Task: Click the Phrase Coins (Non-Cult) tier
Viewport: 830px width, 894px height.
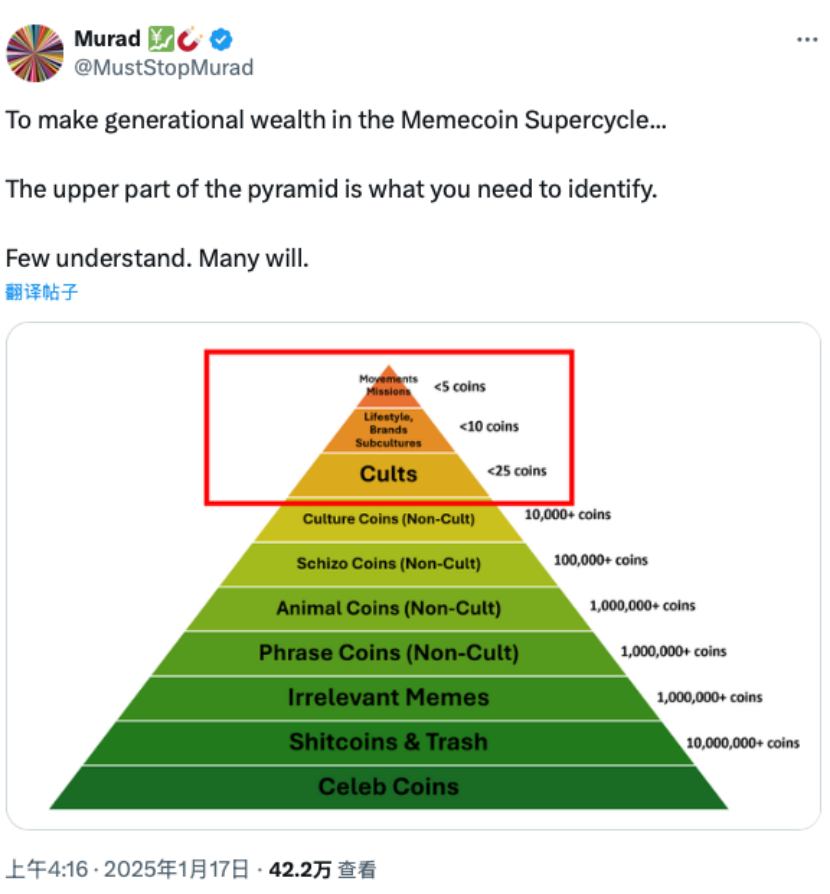Action: [388, 653]
